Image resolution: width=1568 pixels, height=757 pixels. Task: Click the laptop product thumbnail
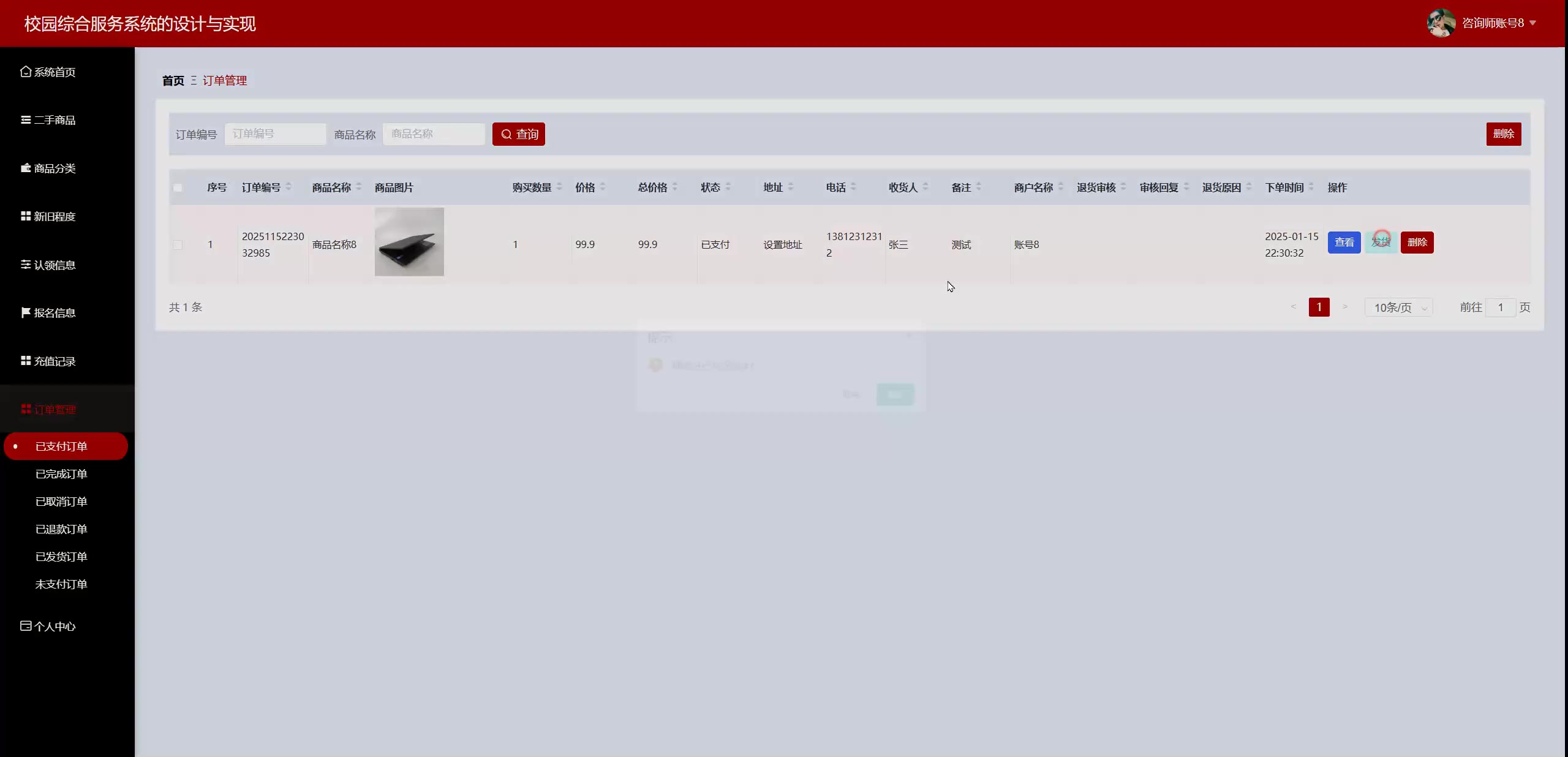point(409,242)
